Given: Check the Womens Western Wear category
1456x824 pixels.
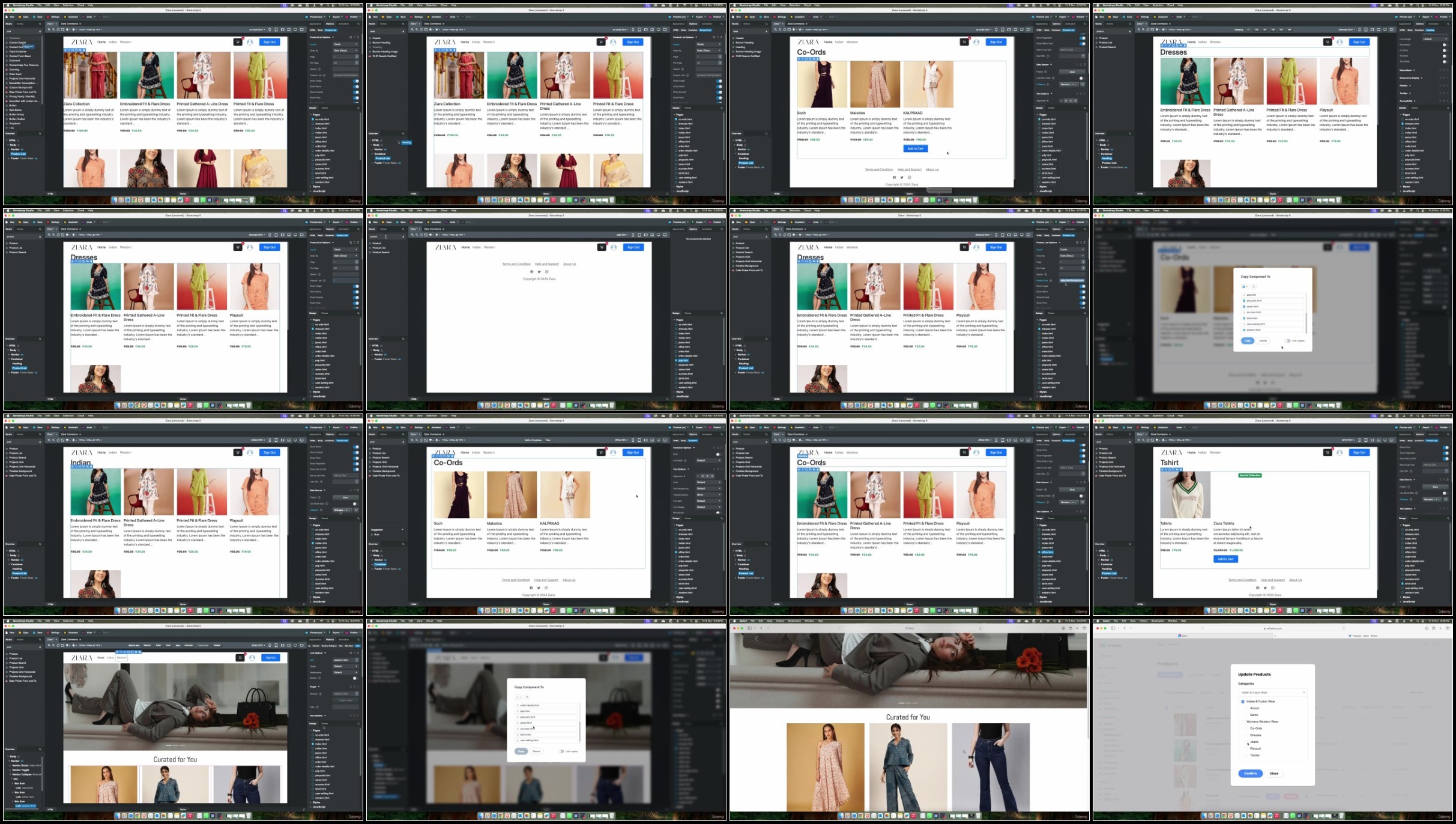Looking at the screenshot, I should pyautogui.click(x=1243, y=721).
